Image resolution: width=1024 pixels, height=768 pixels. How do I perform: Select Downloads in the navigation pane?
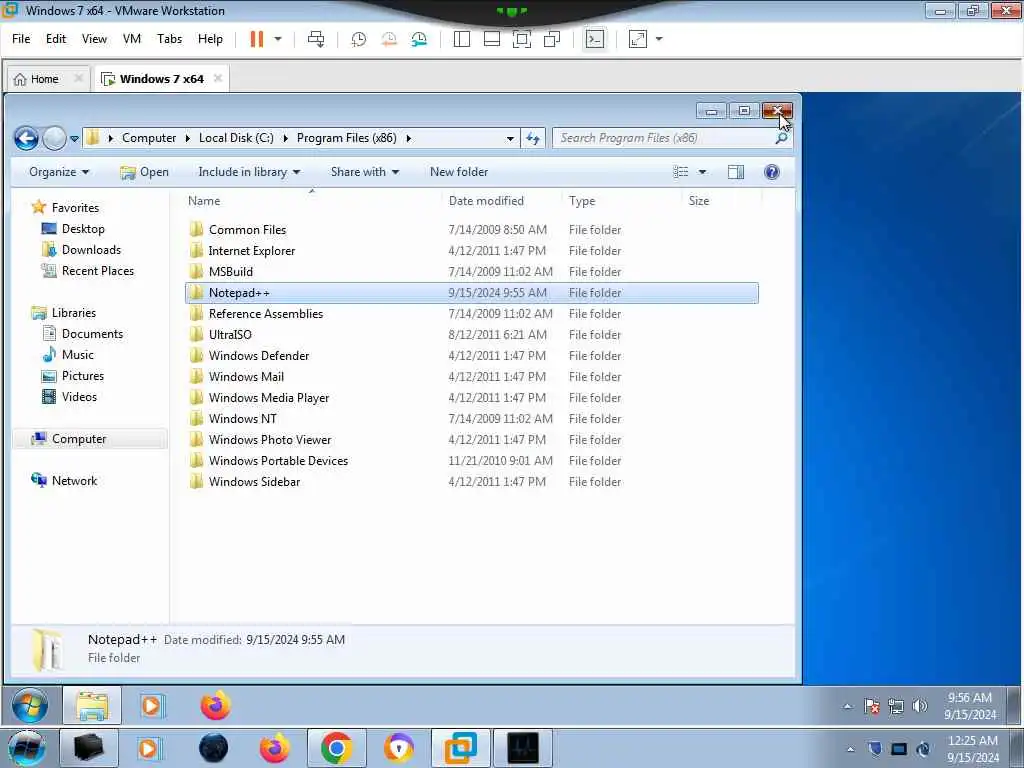pos(91,249)
